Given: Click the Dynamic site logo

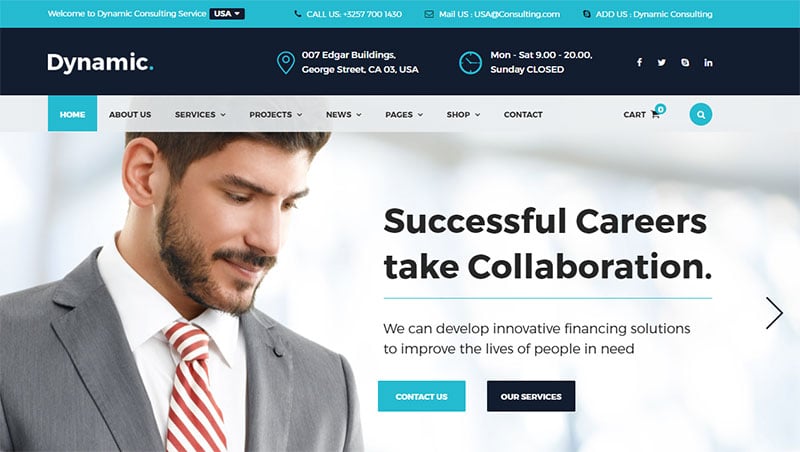Looking at the screenshot, I should click(101, 63).
